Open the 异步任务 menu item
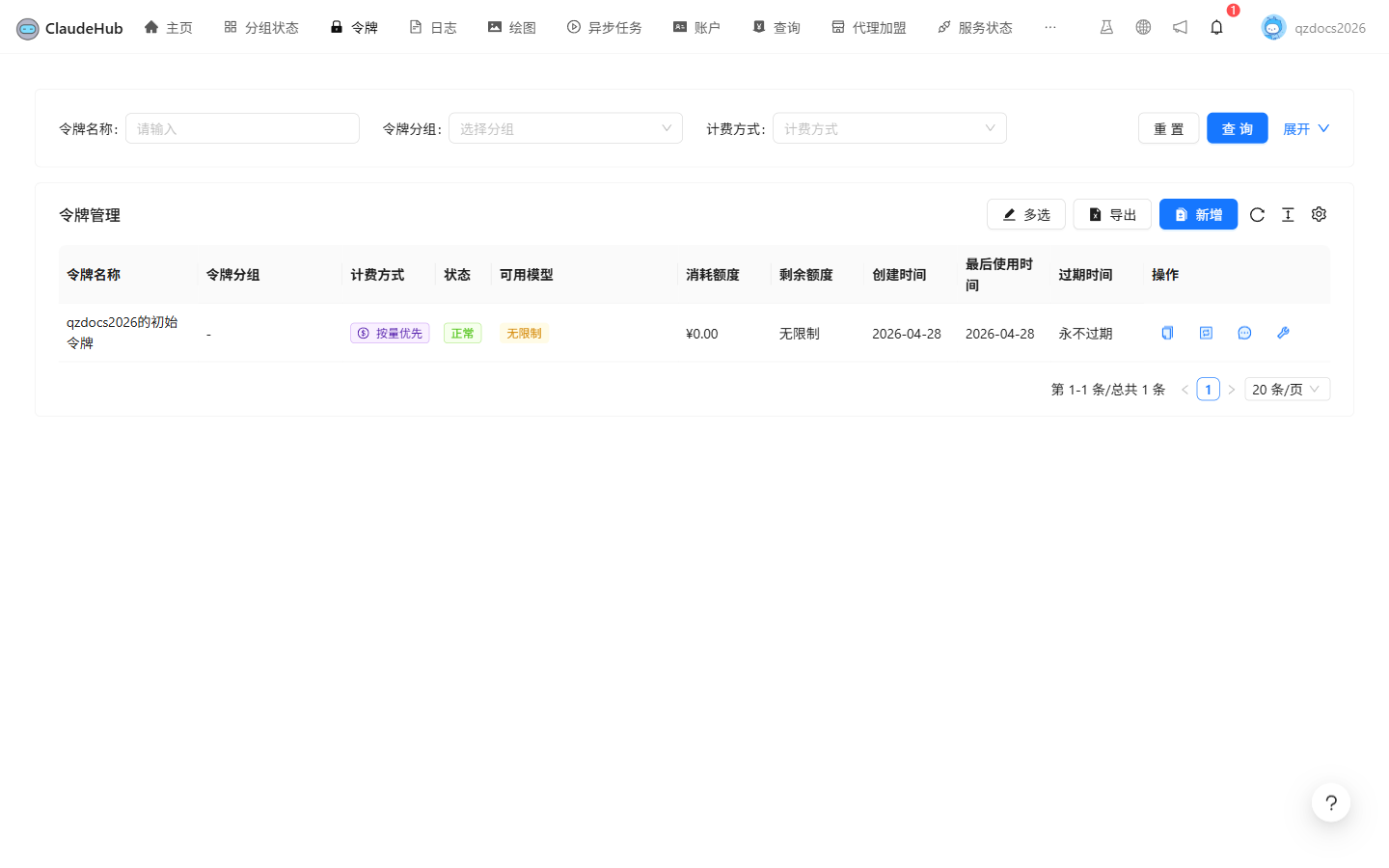The image size is (1389, 868). click(605, 27)
